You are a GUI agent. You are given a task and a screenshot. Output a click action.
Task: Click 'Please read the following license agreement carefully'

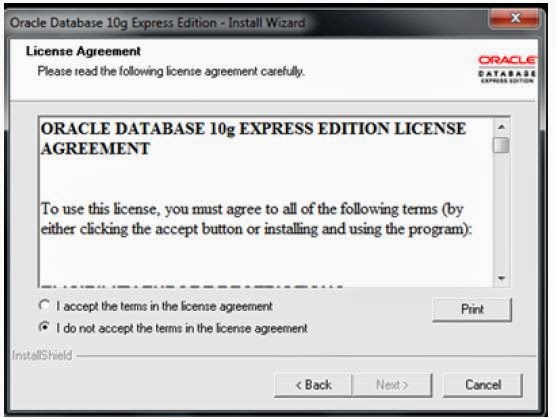(171, 71)
